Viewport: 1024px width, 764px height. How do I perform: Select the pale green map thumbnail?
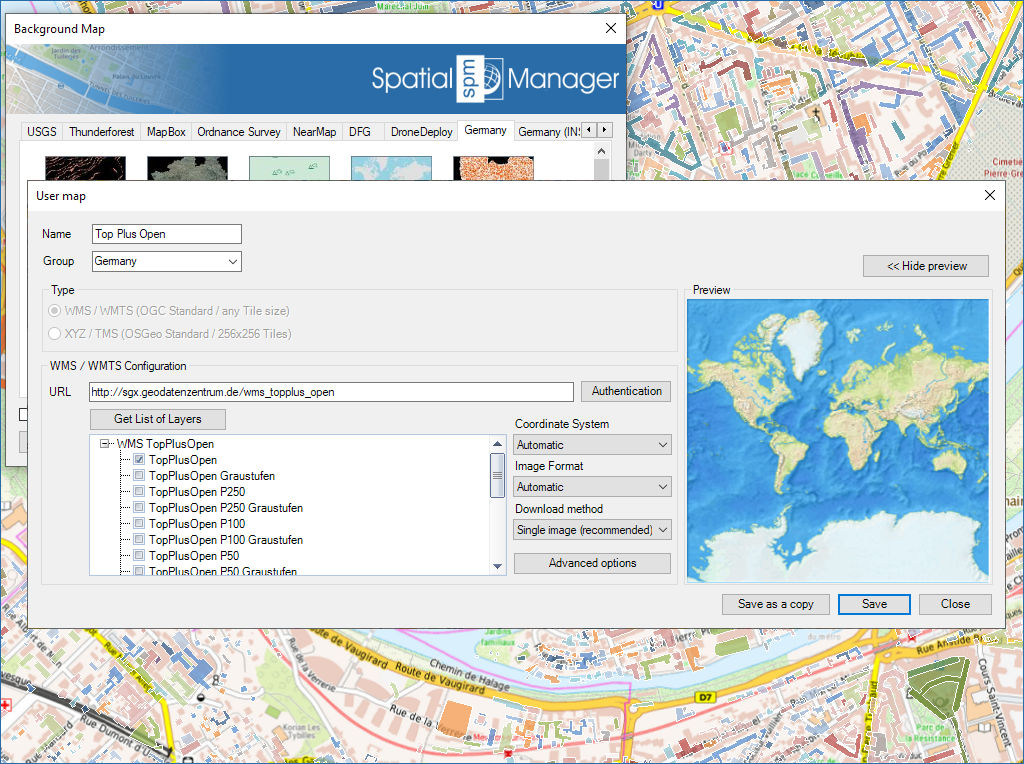(289, 168)
